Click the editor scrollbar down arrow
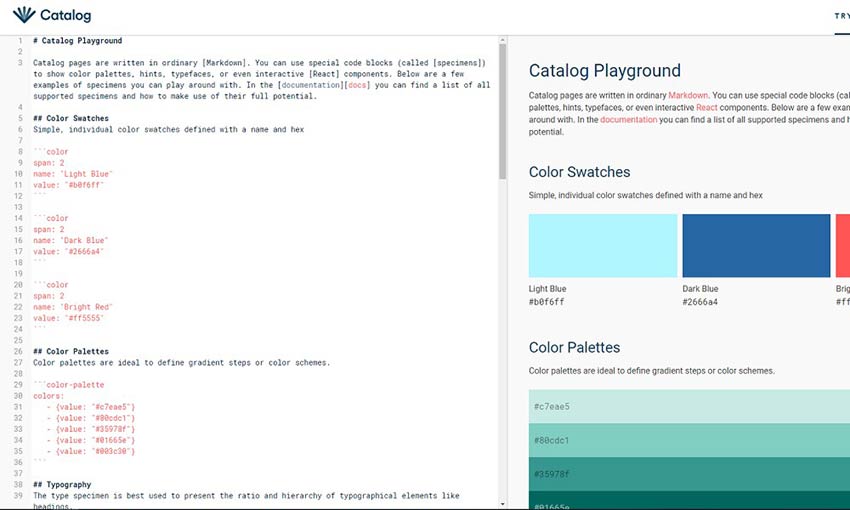Image resolution: width=850 pixels, height=510 pixels. pyautogui.click(x=503, y=504)
